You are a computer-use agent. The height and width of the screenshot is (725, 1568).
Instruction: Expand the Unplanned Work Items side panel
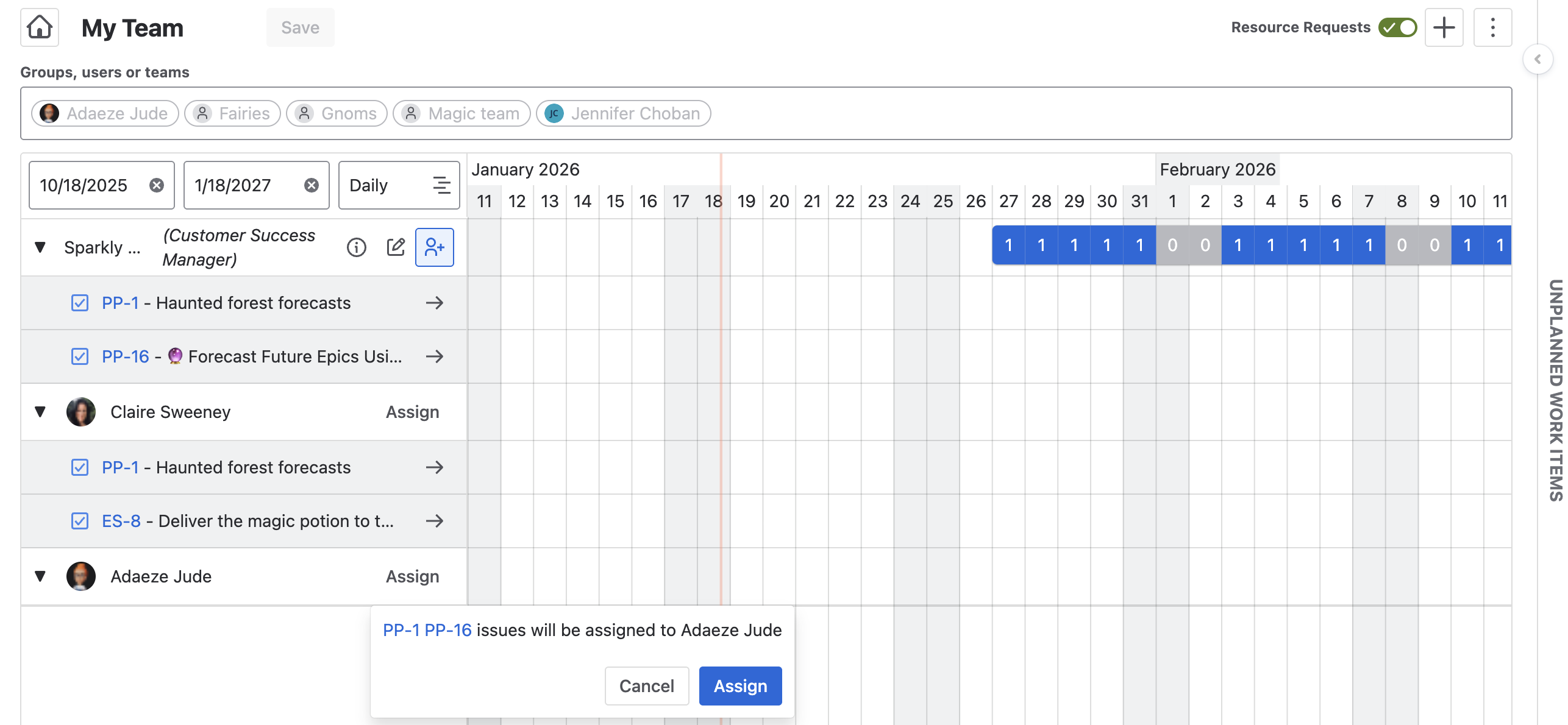[x=1538, y=59]
